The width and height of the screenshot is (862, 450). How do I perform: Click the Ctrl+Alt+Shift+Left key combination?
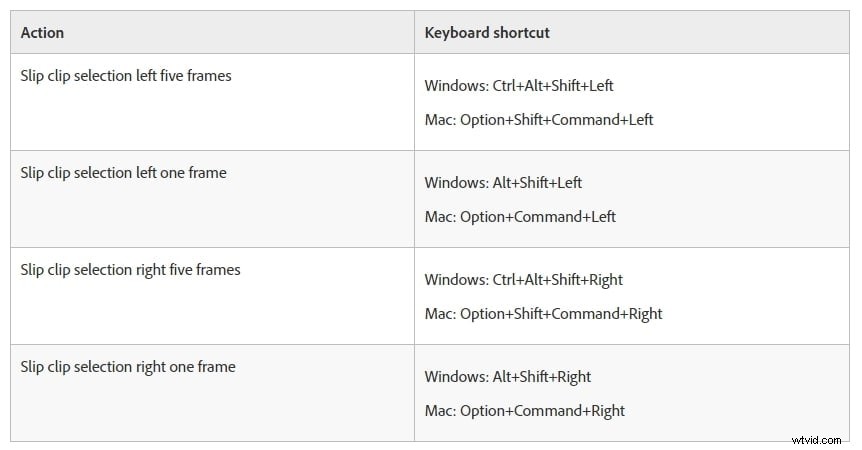[553, 86]
